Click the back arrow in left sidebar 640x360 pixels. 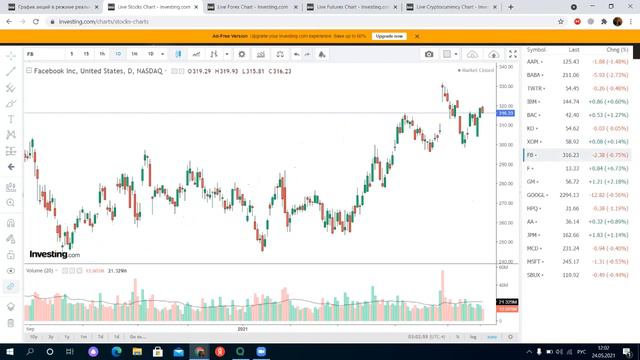11,167
